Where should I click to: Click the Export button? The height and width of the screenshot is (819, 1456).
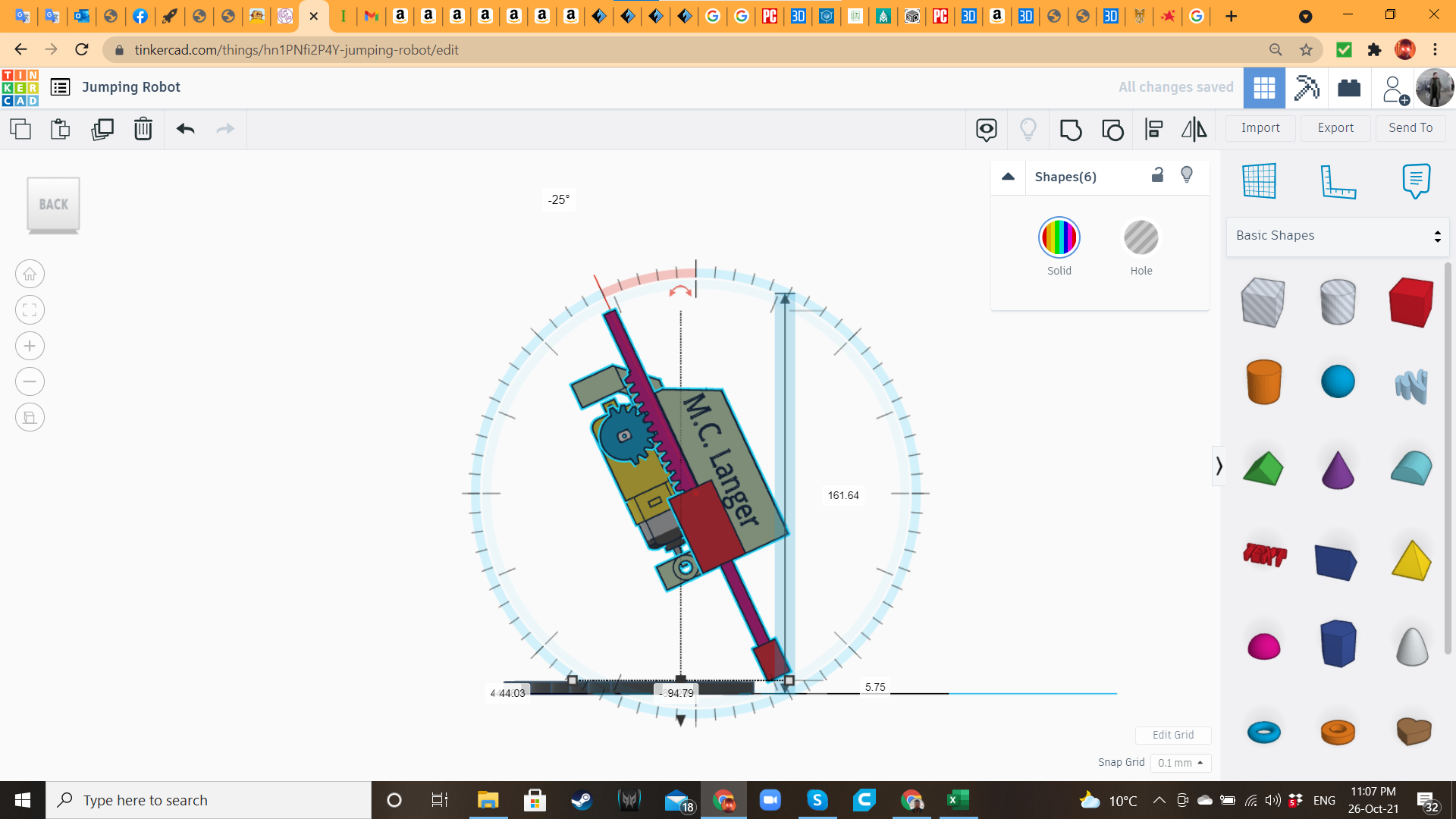(1335, 128)
